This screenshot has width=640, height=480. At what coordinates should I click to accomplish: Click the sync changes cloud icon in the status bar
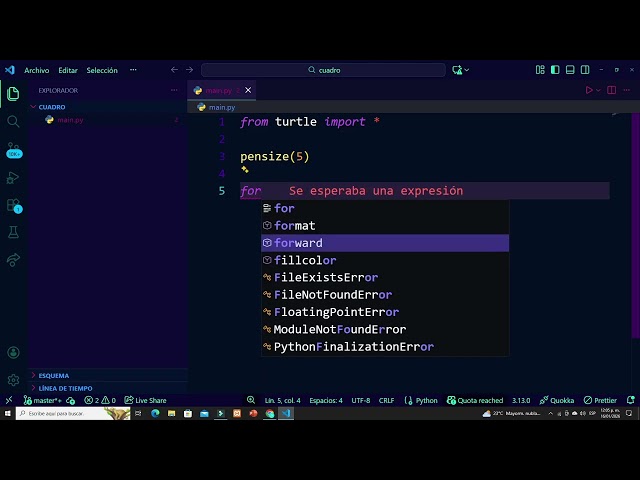[71, 400]
